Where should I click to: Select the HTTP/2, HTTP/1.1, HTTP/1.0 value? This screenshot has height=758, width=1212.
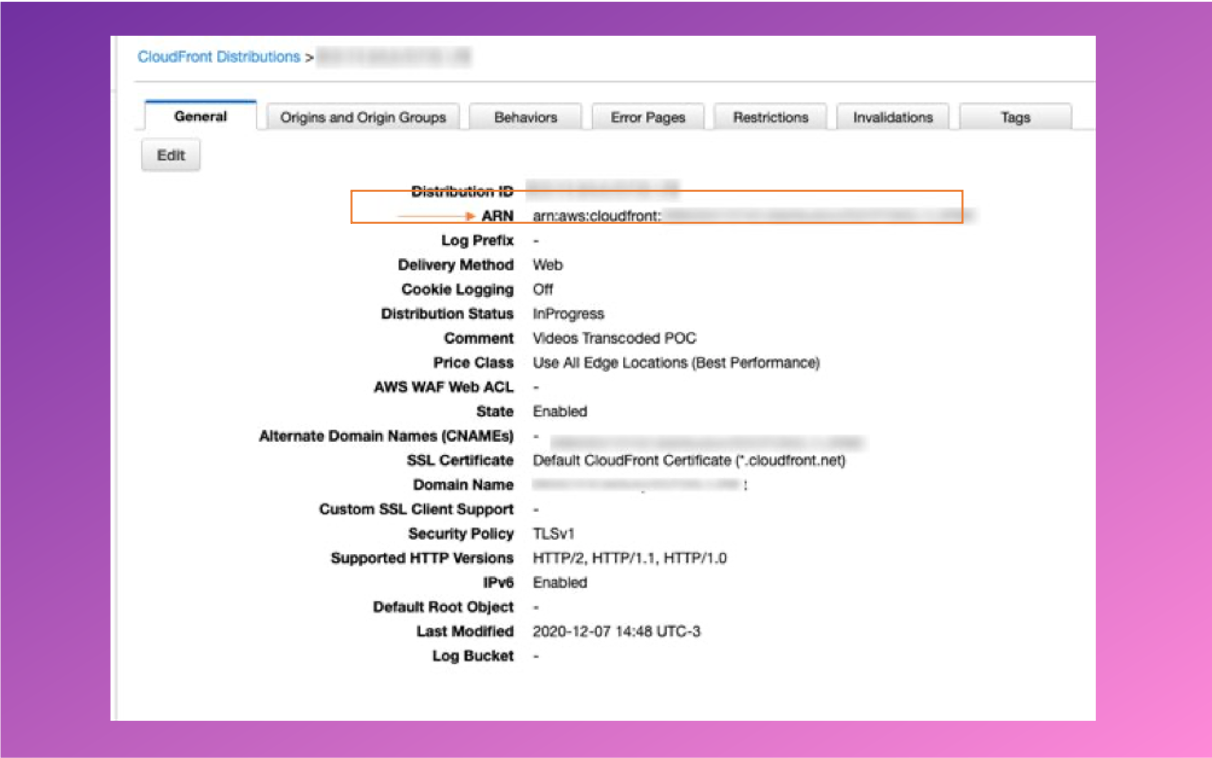click(x=630, y=558)
